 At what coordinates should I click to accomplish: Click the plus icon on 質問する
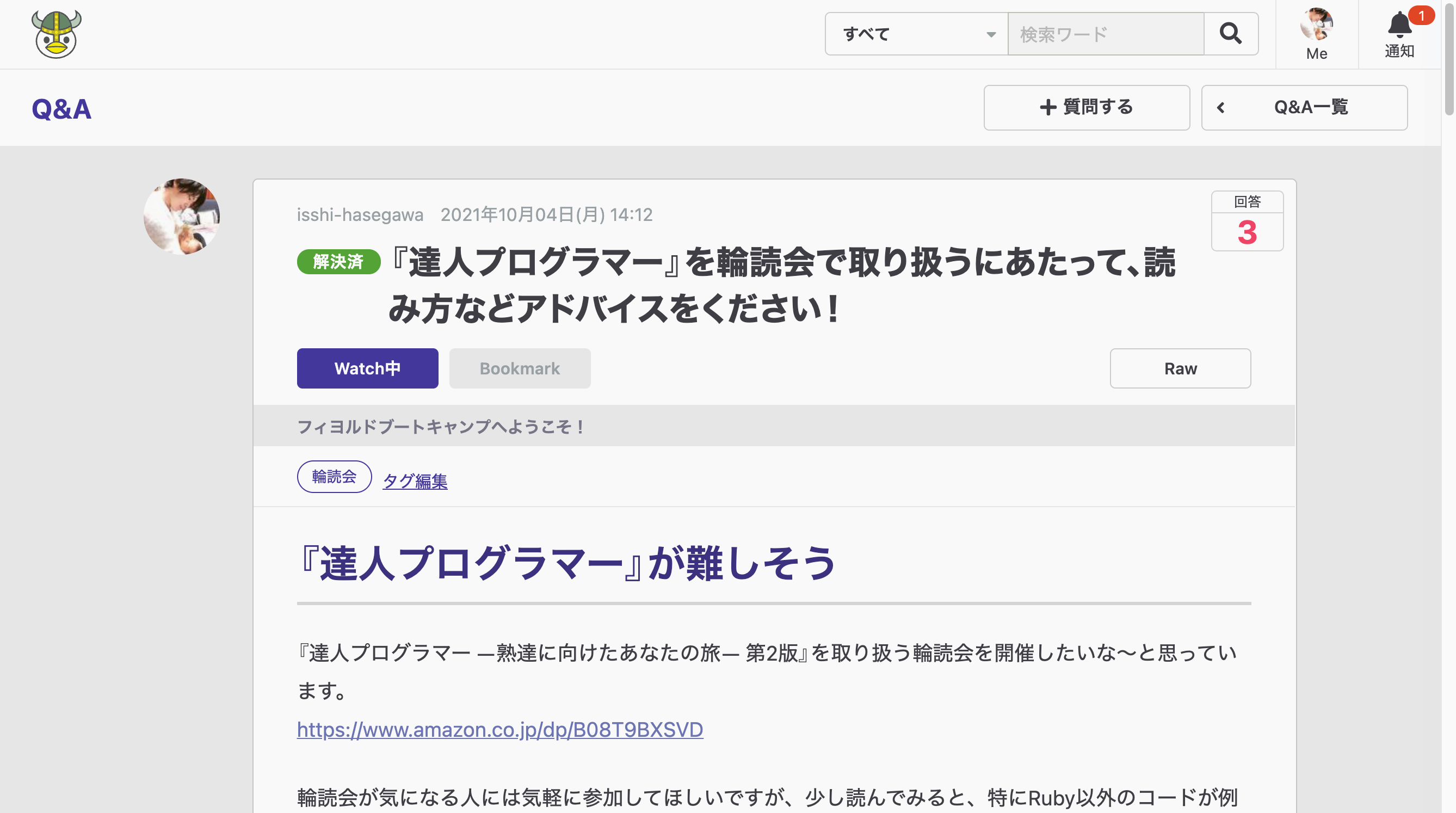1048,107
